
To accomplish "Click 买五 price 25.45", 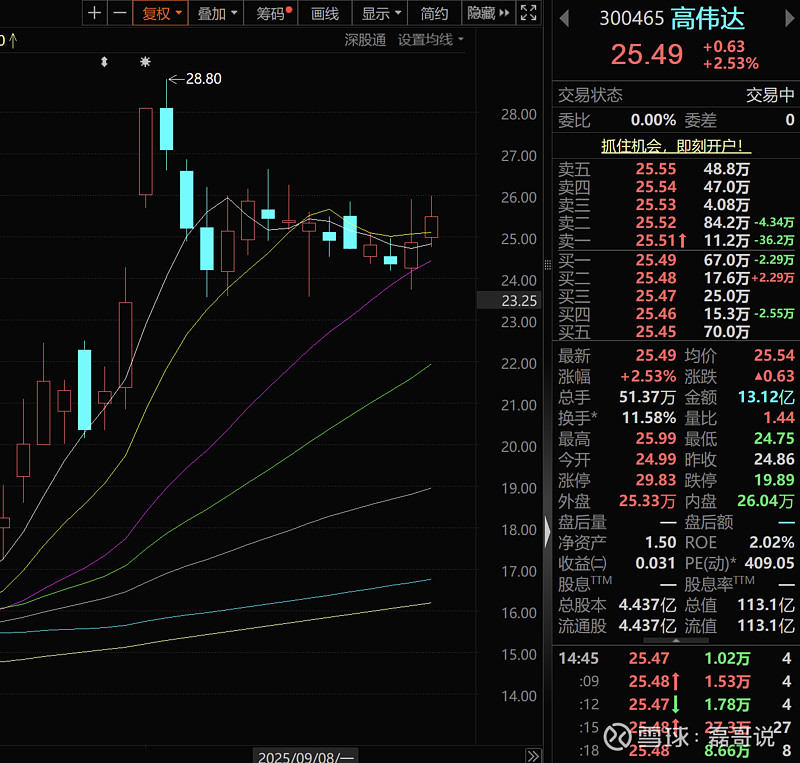I will [656, 332].
